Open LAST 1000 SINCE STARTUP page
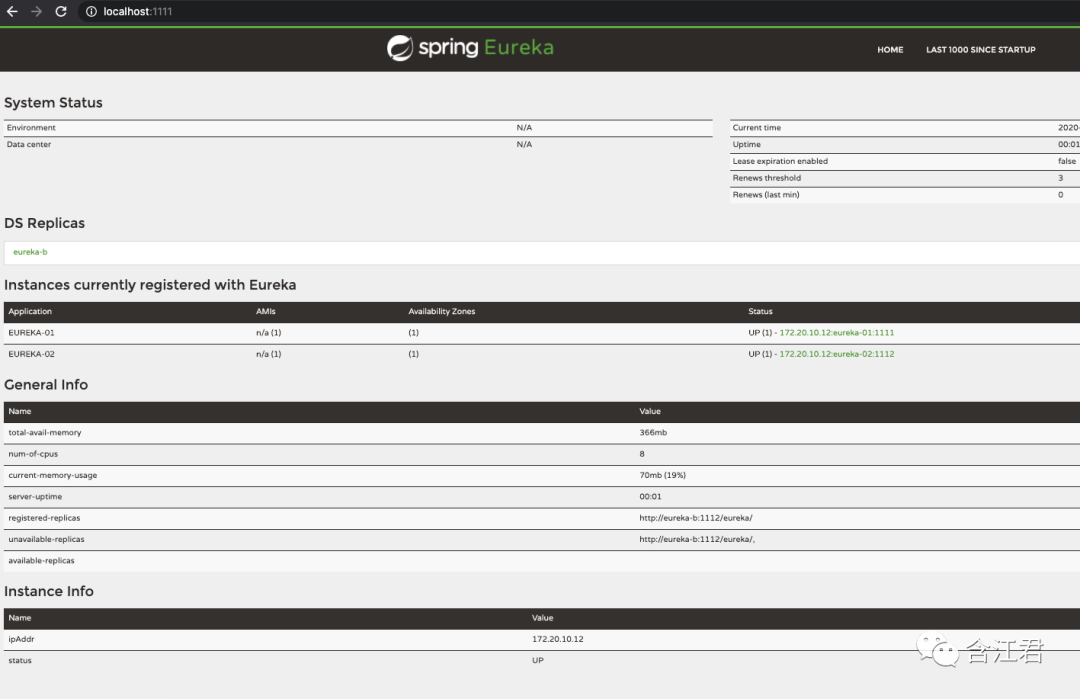The width and height of the screenshot is (1080, 699). pyautogui.click(x=980, y=50)
